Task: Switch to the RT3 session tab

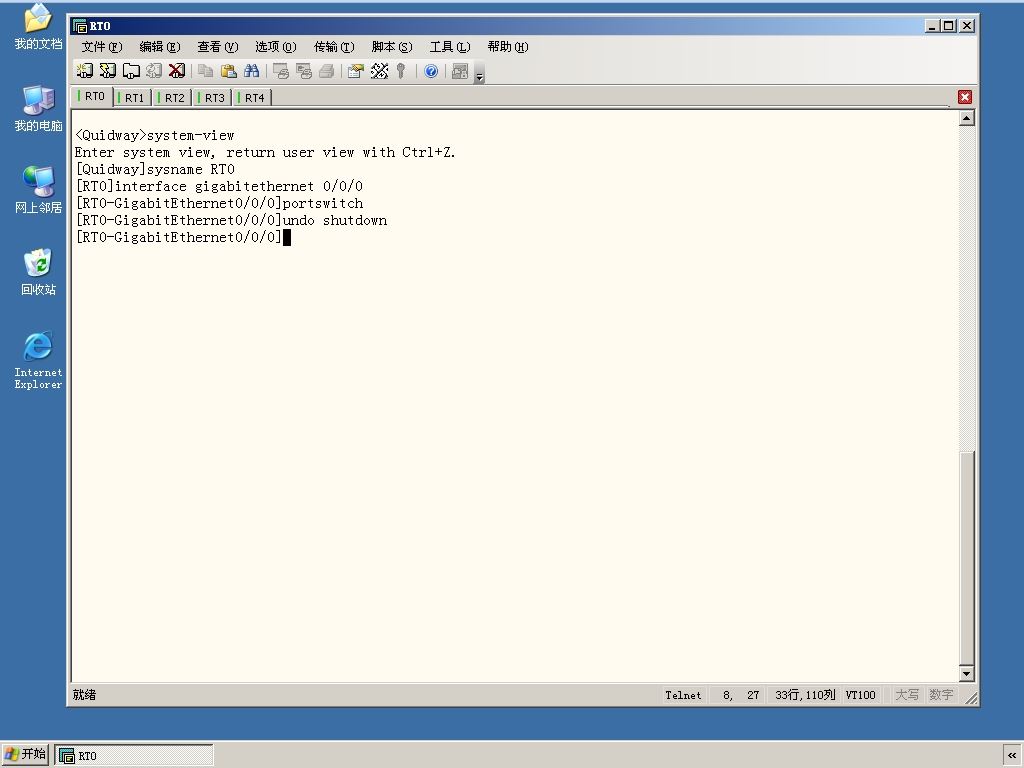Action: 213,98
